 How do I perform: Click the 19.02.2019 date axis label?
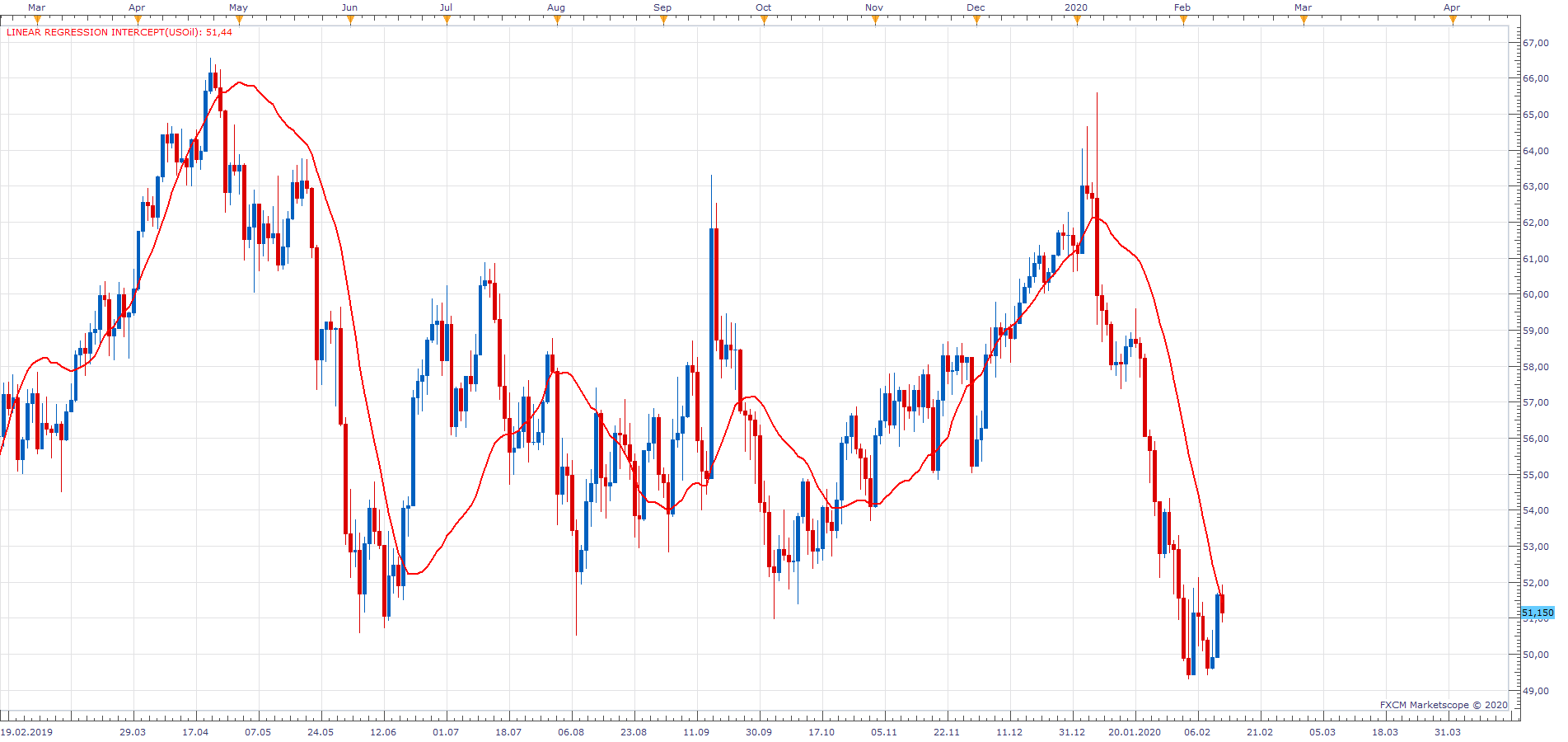[26, 732]
